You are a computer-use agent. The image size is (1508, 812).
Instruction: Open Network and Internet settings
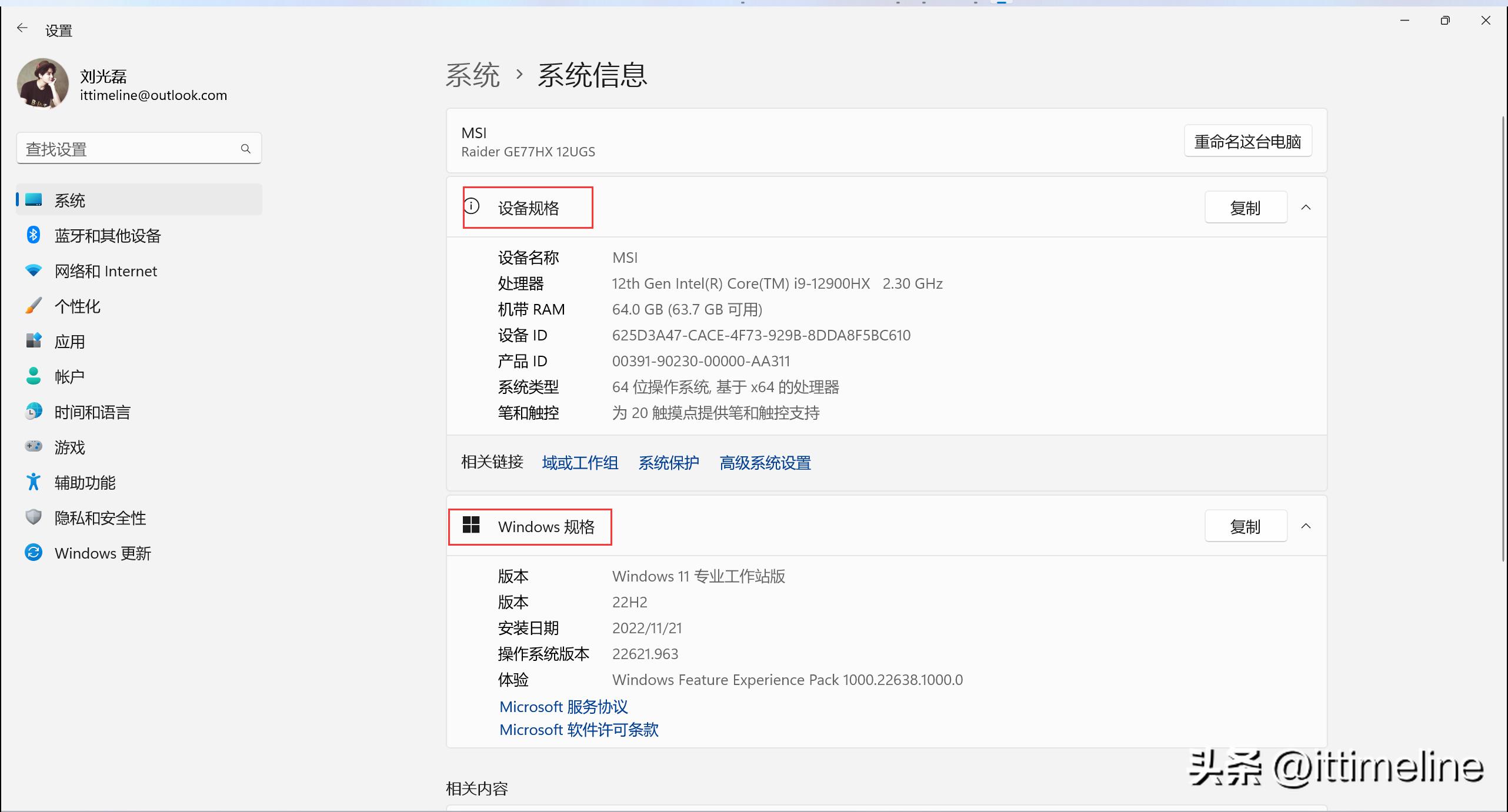tap(105, 271)
